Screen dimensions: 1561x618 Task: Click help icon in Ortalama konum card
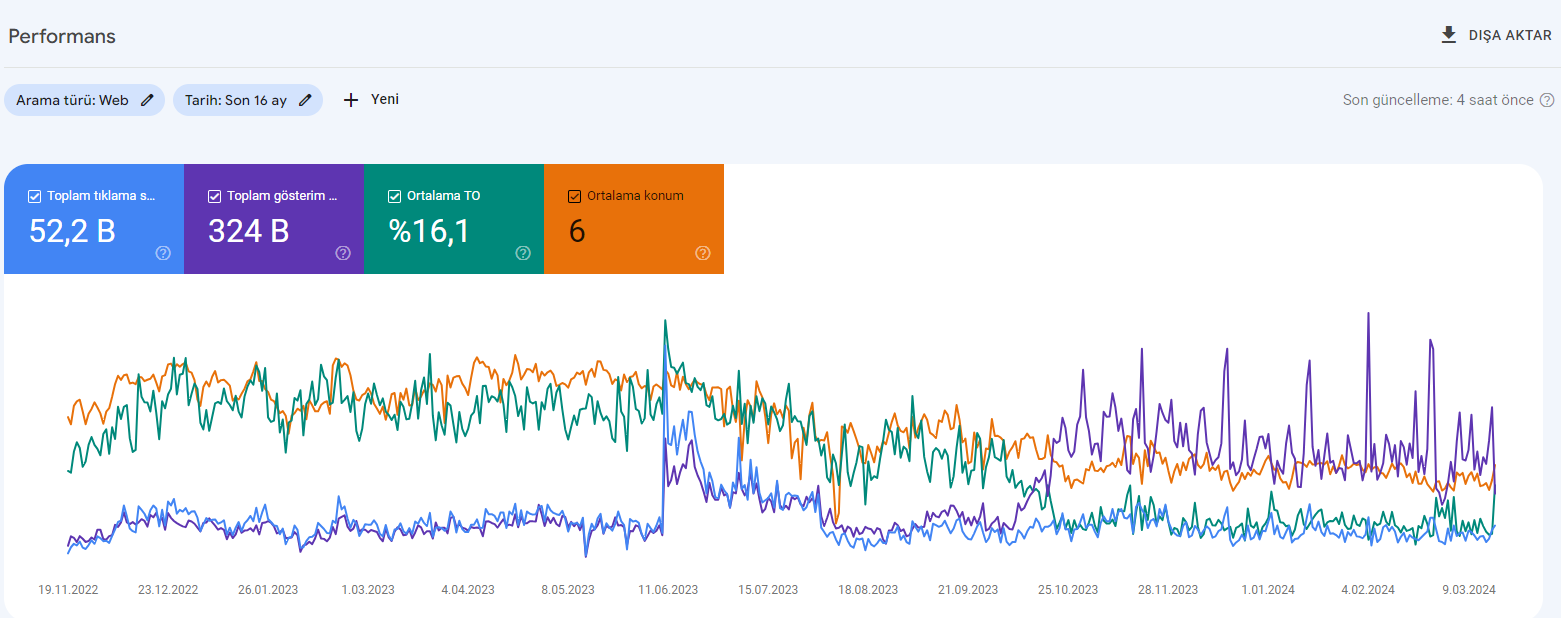coord(703,253)
